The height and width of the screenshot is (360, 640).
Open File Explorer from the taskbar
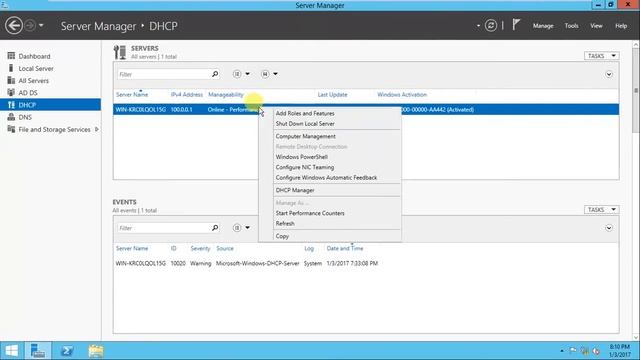pyautogui.click(x=96, y=351)
